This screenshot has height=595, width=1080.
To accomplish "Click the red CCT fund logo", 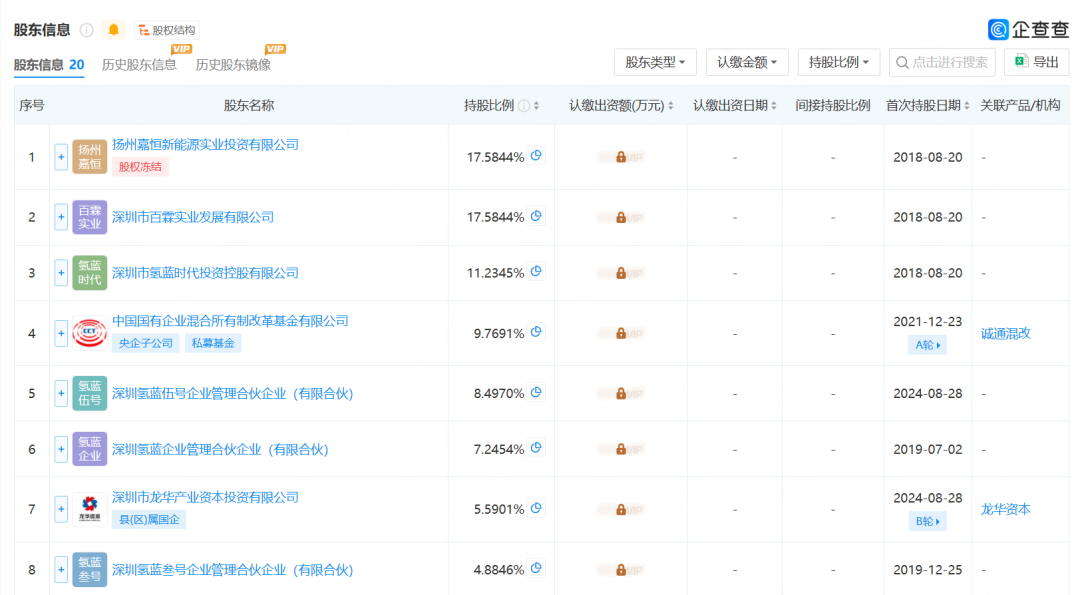I will [x=90, y=333].
